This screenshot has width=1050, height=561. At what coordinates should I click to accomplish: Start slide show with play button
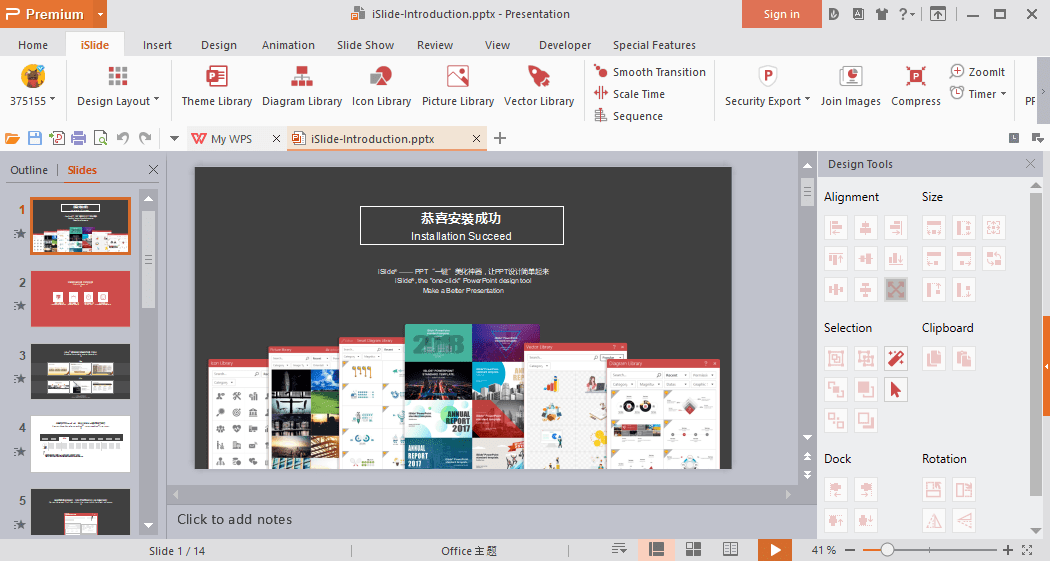pyautogui.click(x=775, y=550)
